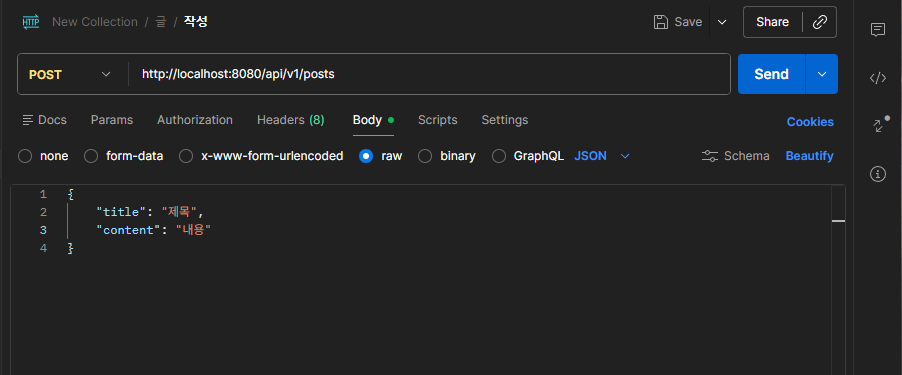The height and width of the screenshot is (375, 902).
Task: Click line number 1 in editor
Action: pyautogui.click(x=43, y=194)
